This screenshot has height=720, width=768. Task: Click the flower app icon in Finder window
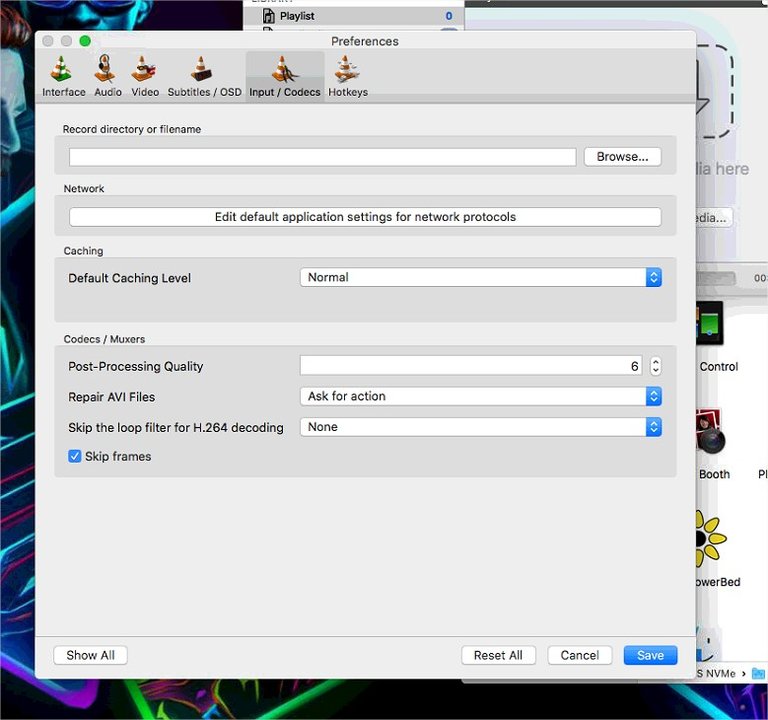pyautogui.click(x=710, y=539)
